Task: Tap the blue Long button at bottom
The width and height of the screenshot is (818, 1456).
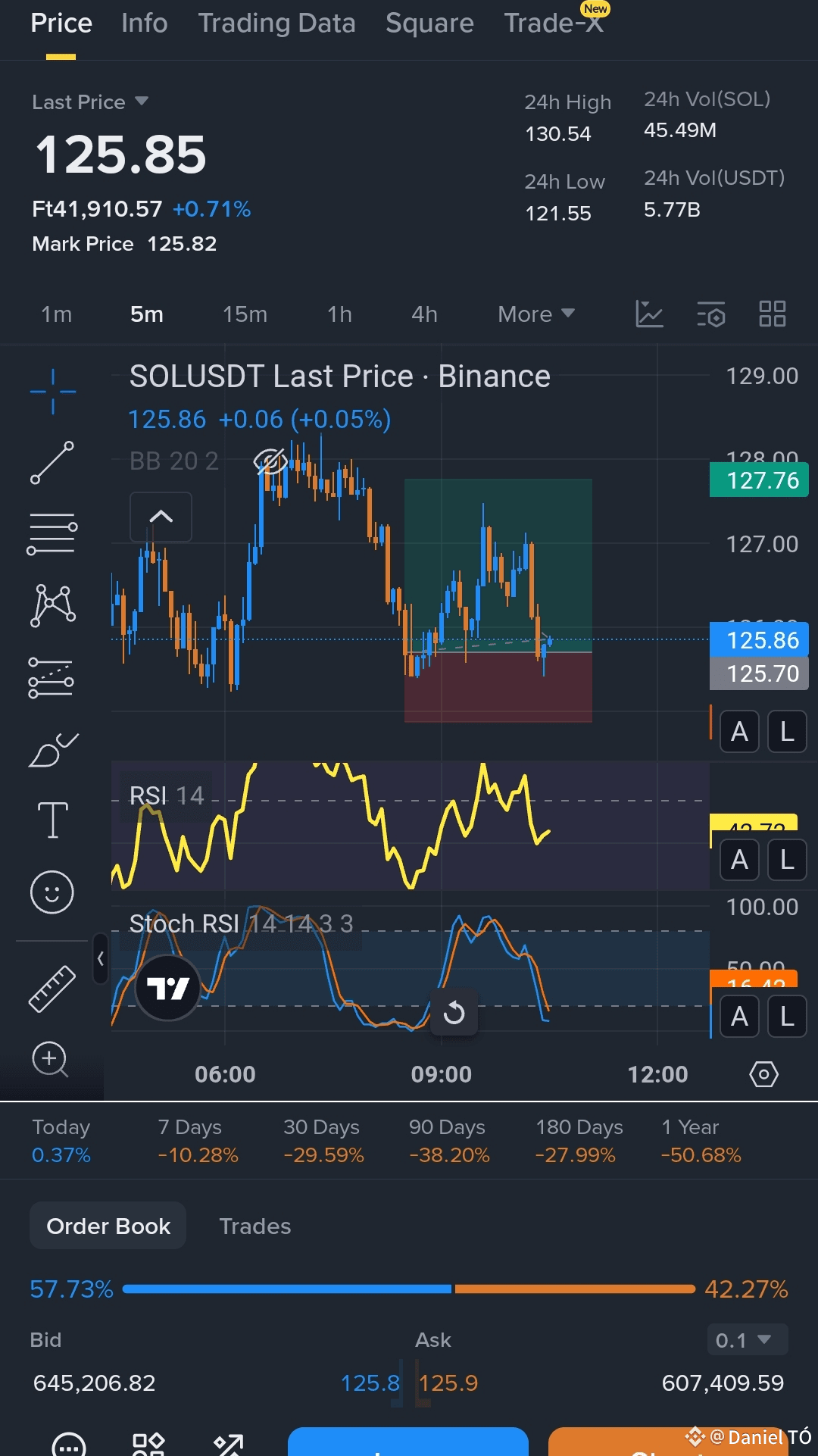Action: click(407, 1442)
